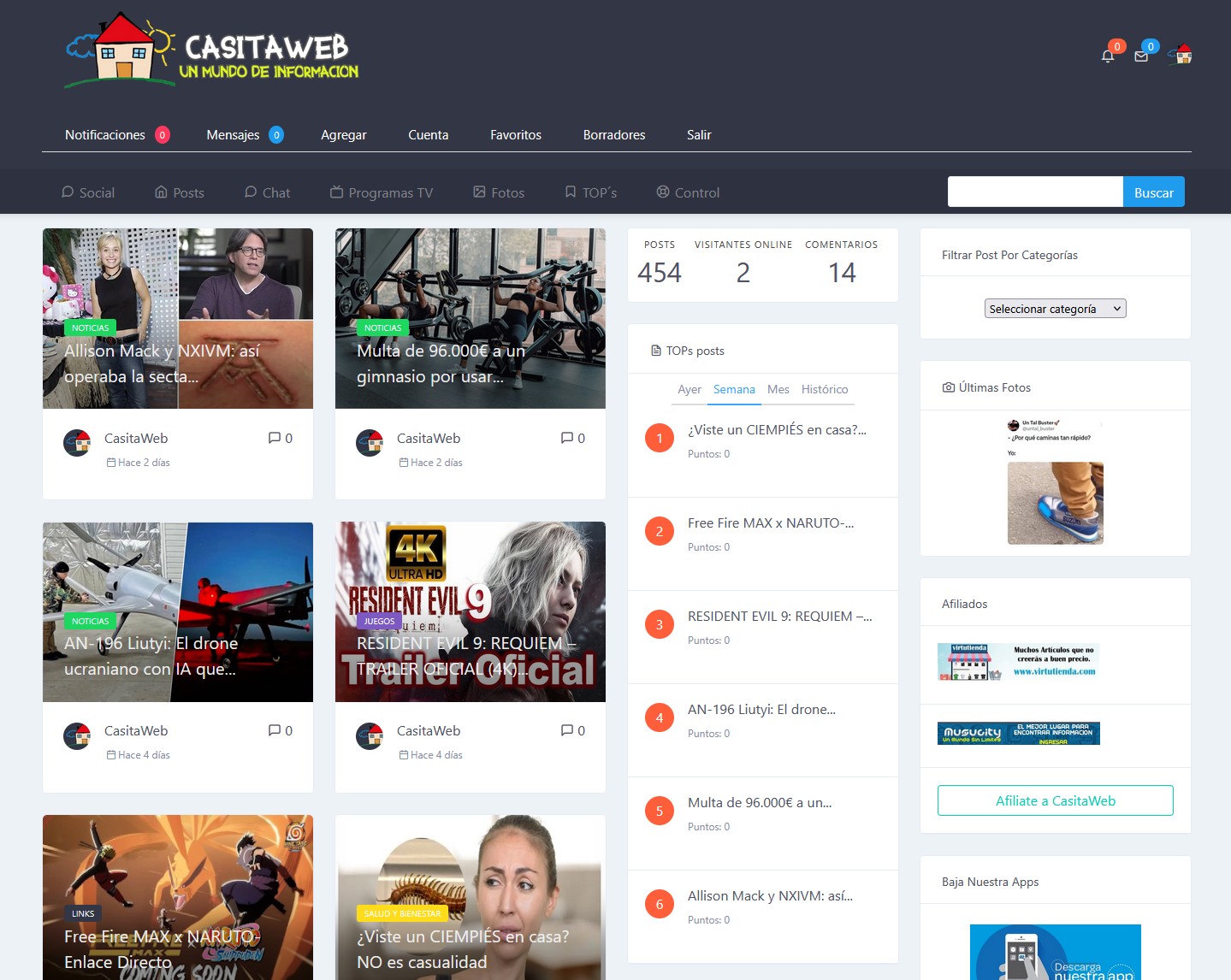Click comment icon on gym fine post
This screenshot has width=1231, height=980.
567,438
